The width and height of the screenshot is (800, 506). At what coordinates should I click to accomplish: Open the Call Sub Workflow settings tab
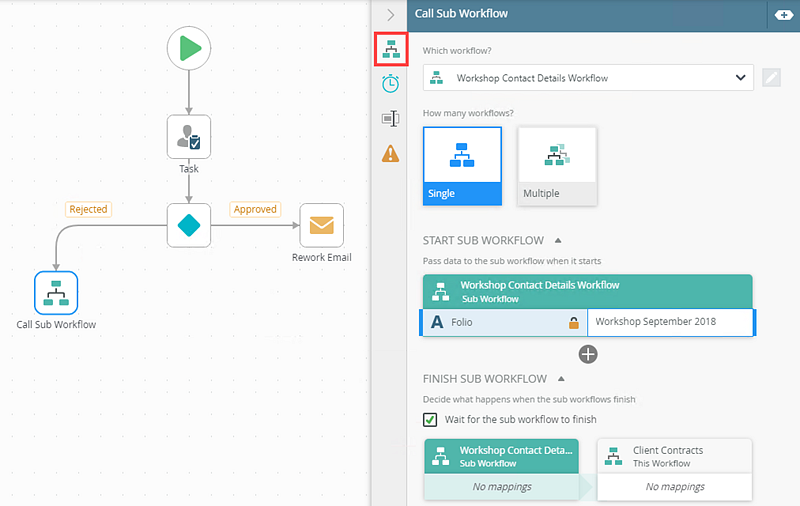tap(391, 49)
